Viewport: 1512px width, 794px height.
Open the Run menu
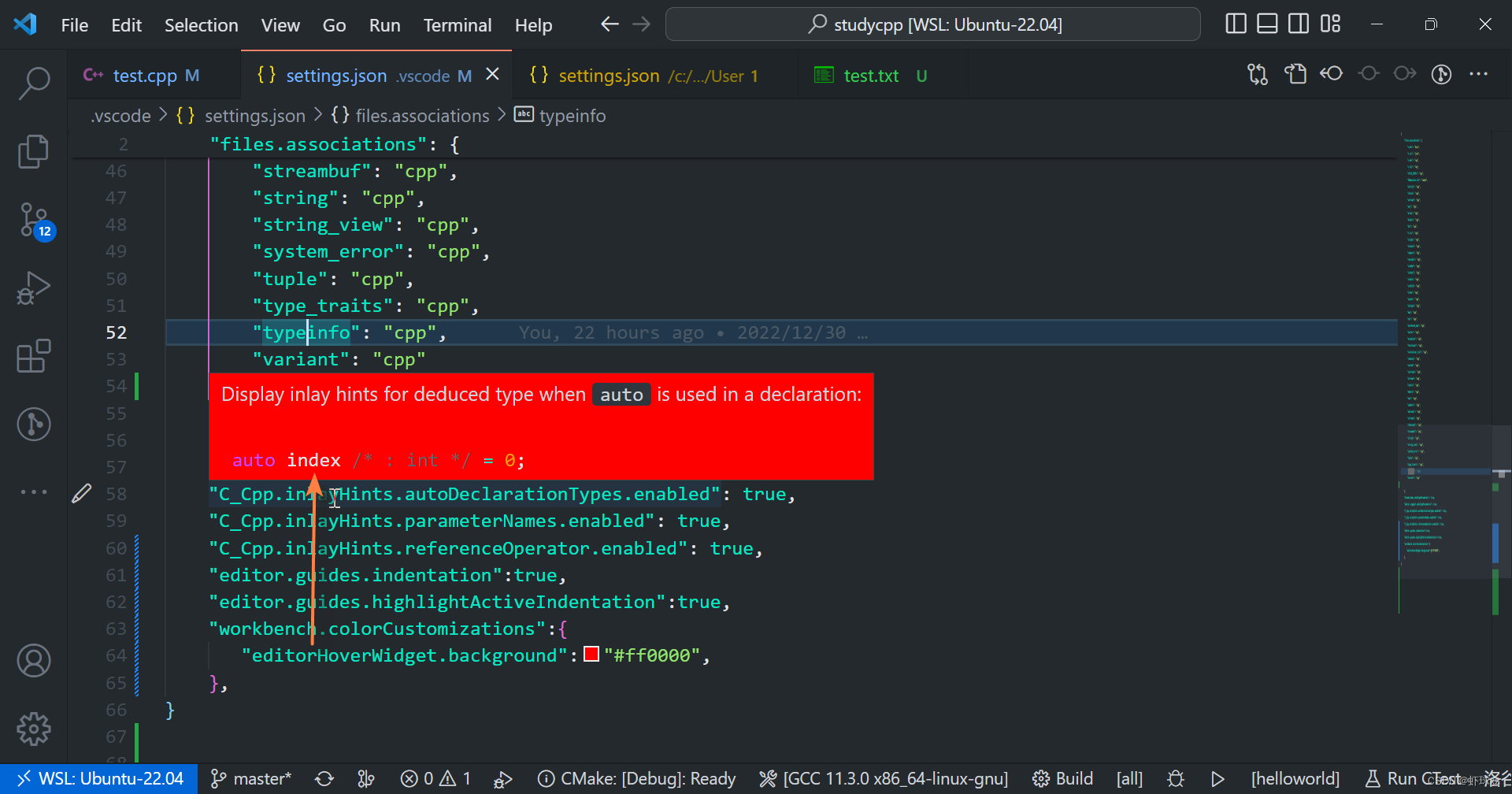384,25
